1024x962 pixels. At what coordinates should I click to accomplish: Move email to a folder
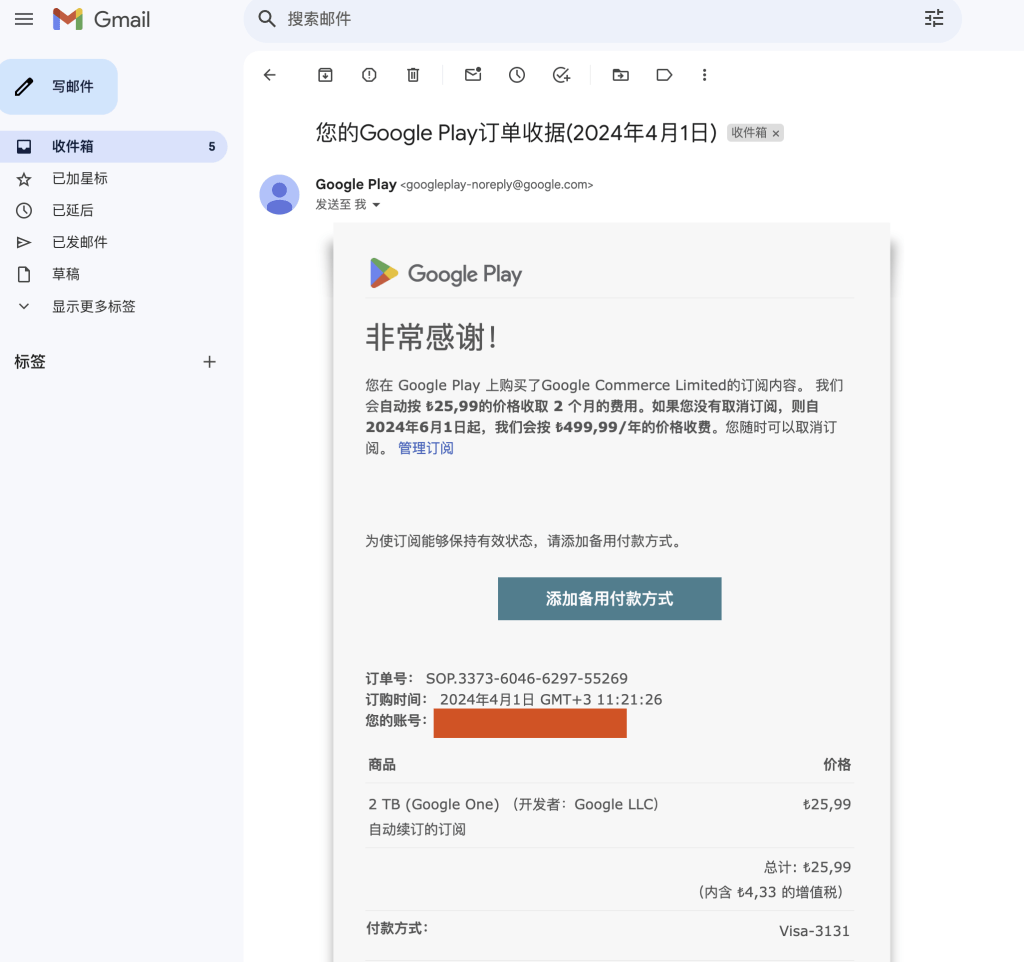click(620, 75)
